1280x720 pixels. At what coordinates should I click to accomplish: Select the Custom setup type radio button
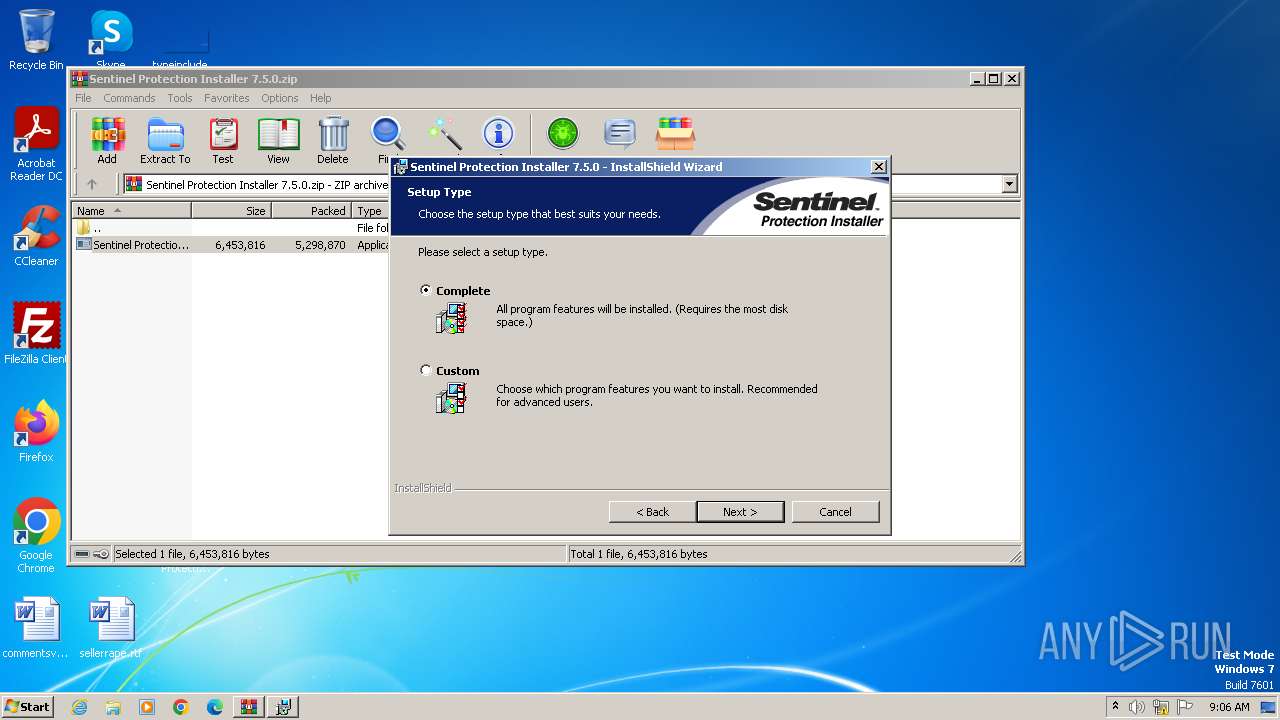pos(426,370)
